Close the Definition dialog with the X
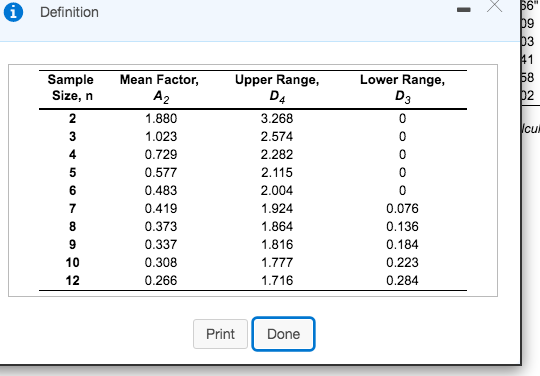 [x=495, y=5]
